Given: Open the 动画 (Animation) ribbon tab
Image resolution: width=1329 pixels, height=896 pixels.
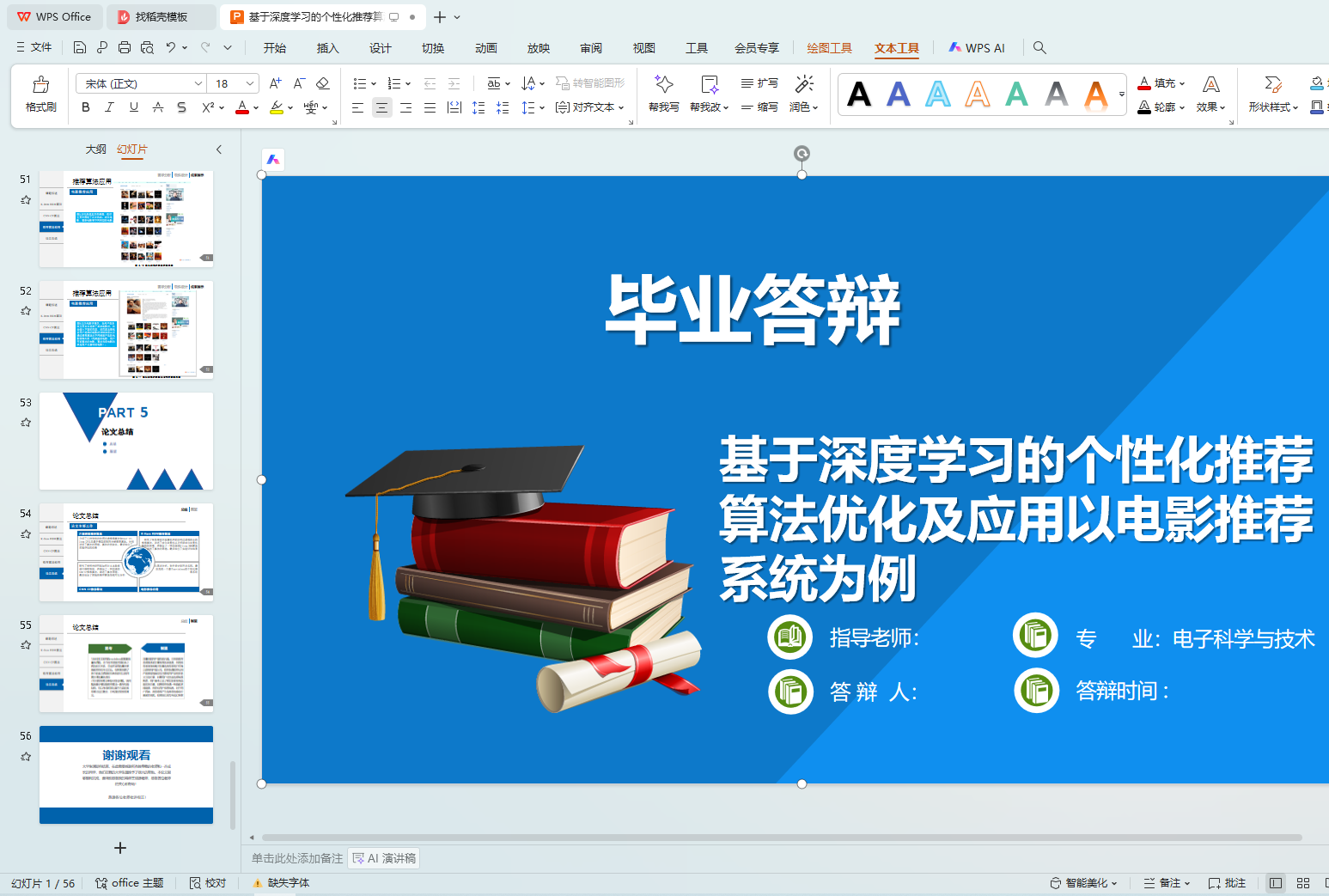Looking at the screenshot, I should (x=485, y=48).
